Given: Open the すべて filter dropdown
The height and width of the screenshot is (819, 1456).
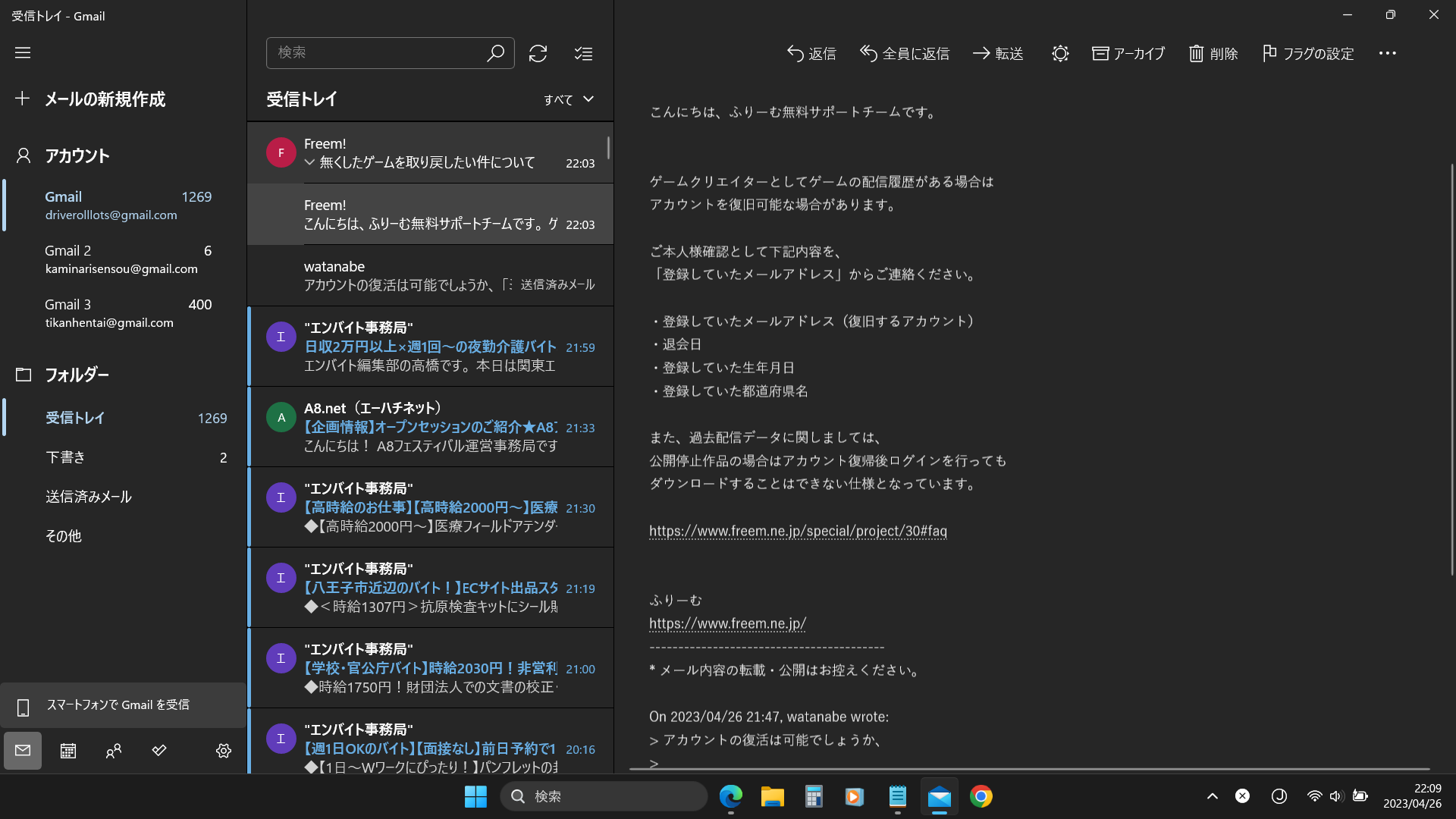Looking at the screenshot, I should tap(569, 99).
